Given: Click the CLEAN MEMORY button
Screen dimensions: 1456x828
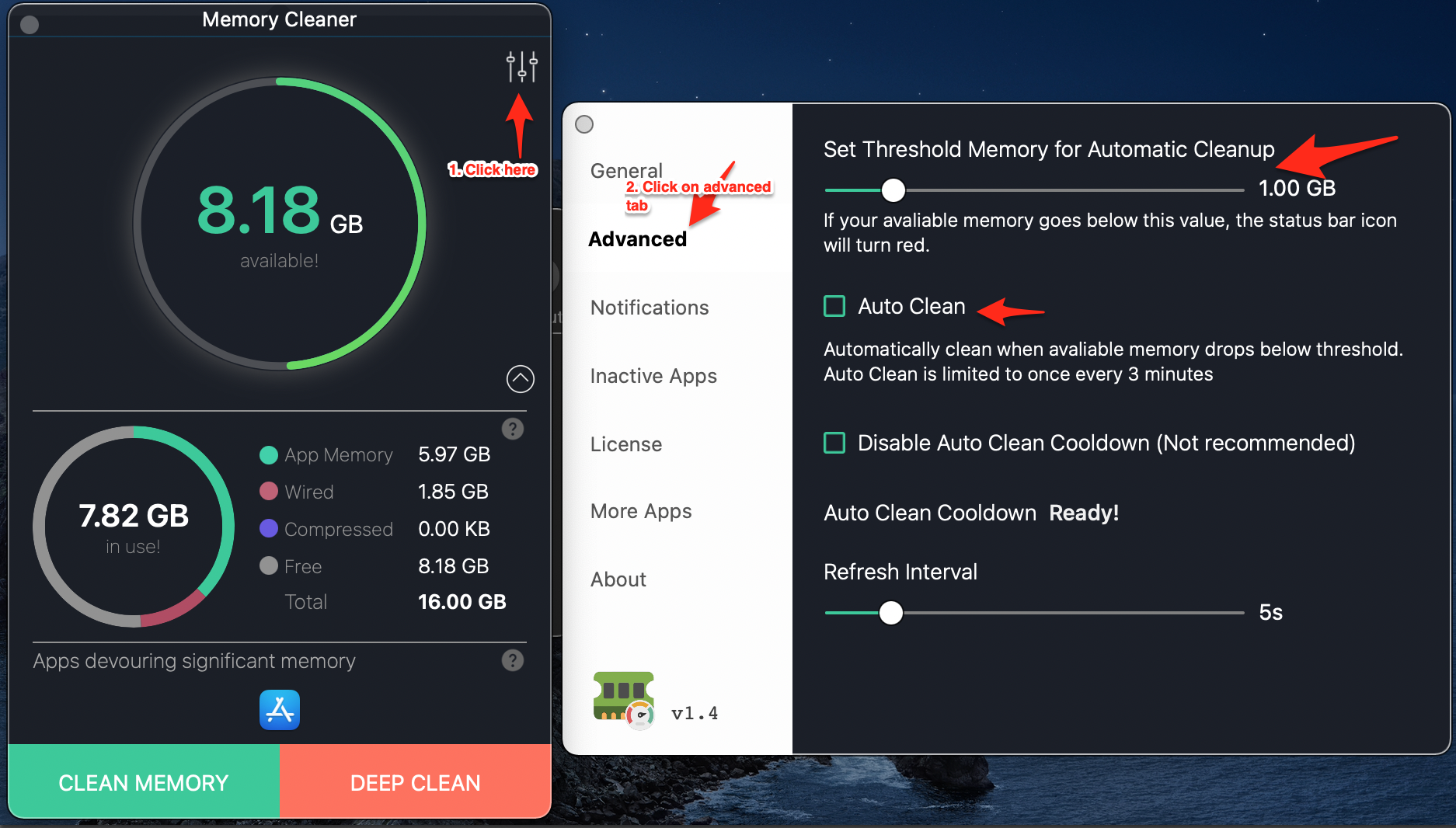Looking at the screenshot, I should [x=144, y=781].
